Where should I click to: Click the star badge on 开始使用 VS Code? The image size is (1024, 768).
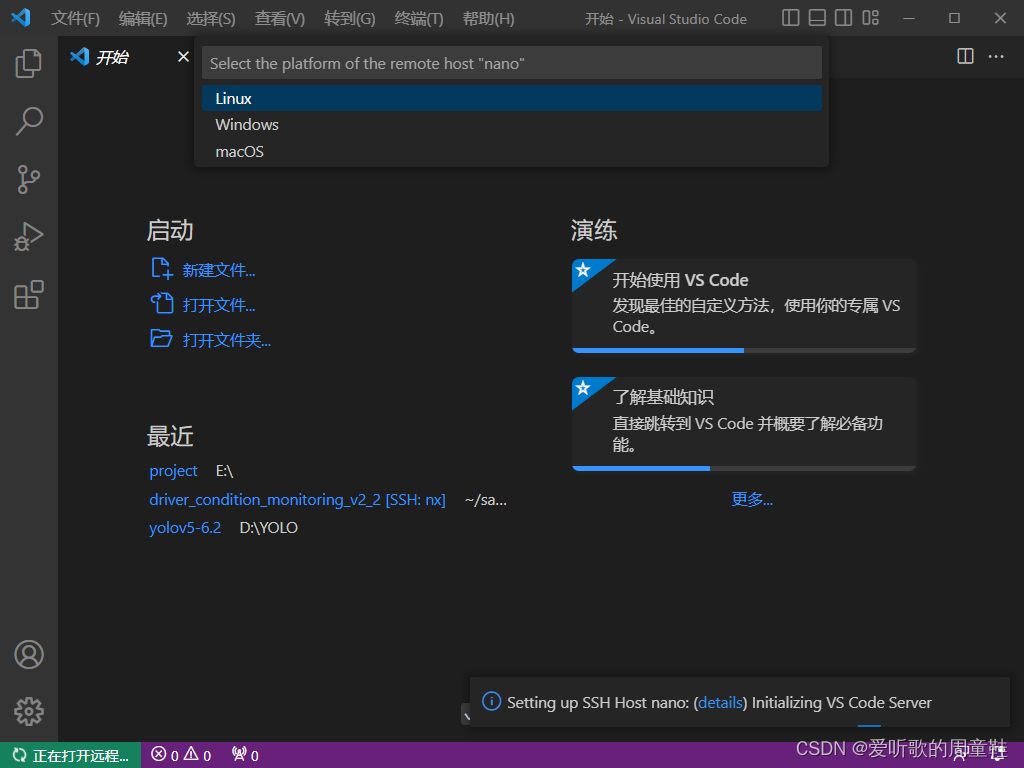(583, 270)
